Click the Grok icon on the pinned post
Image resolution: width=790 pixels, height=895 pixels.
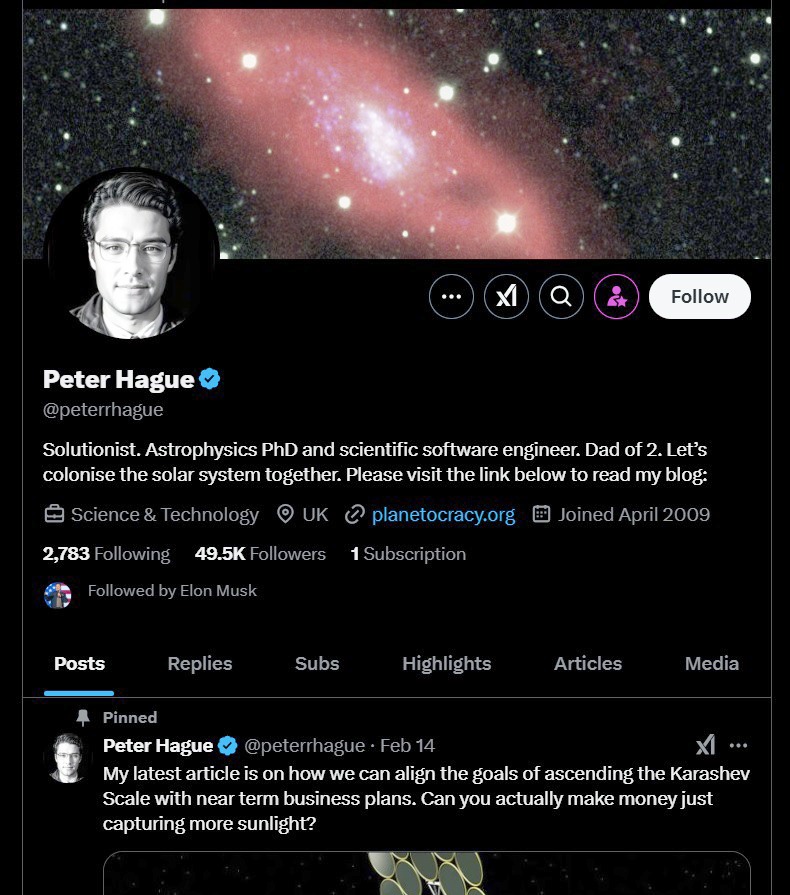(x=706, y=745)
